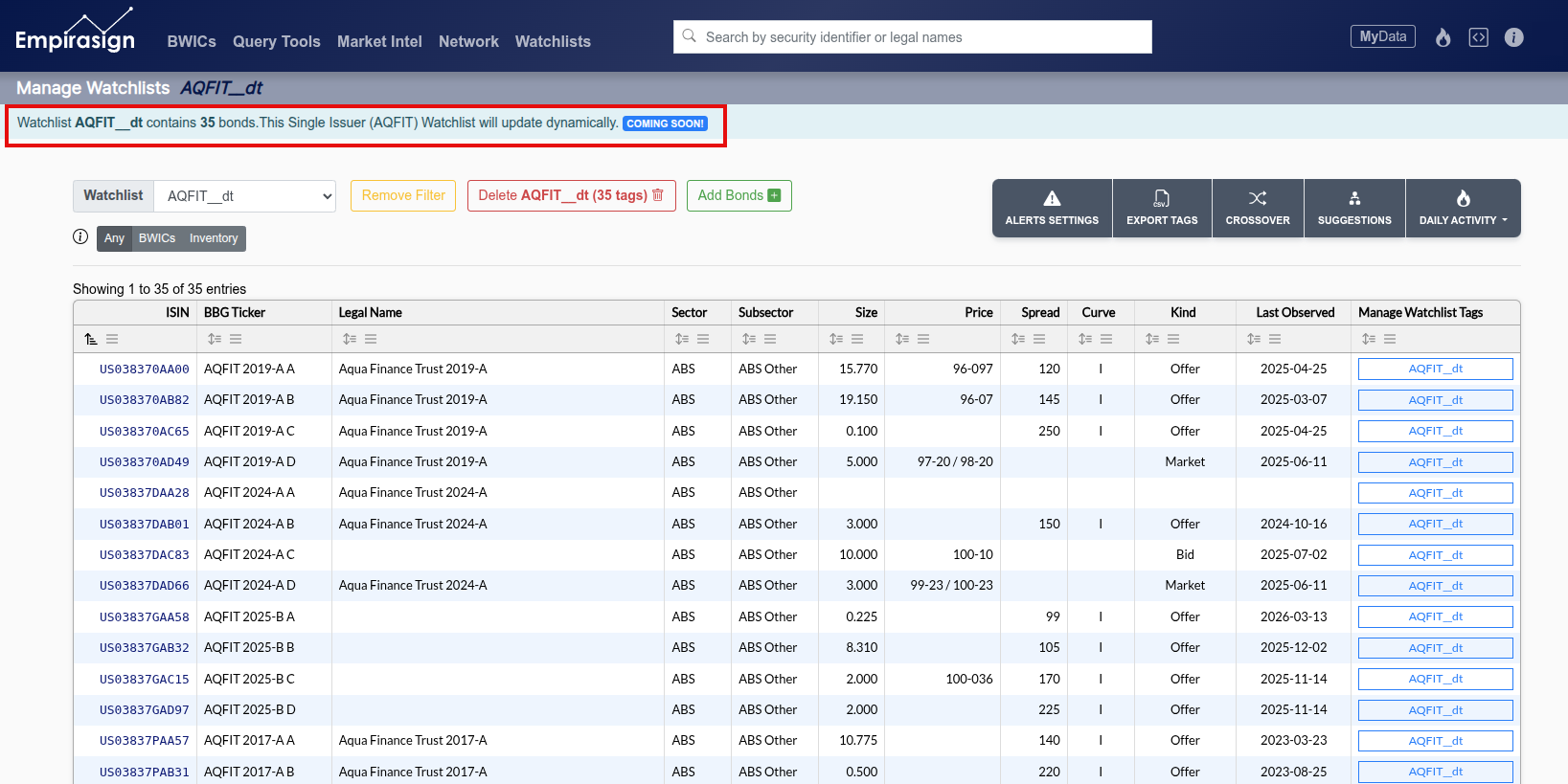Sort by Size column icon

pyautogui.click(x=836, y=339)
